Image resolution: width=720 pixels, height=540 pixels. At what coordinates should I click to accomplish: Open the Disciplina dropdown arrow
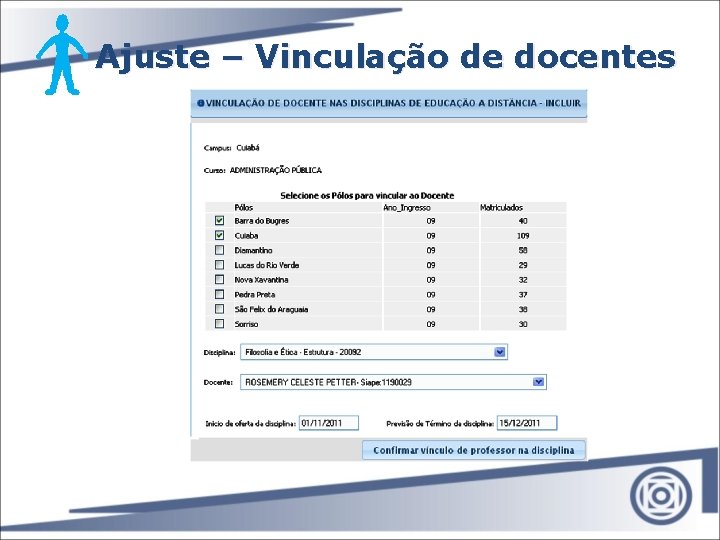point(500,352)
